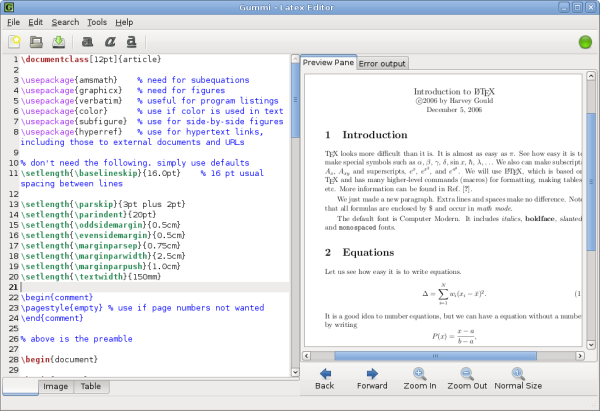600x411 pixels.
Task: Select the blank first tab below the editor
Action: (x=20, y=386)
